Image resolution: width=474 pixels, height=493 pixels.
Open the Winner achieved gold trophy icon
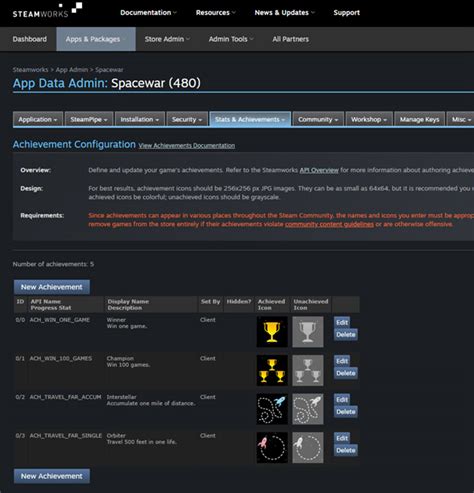(x=272, y=332)
